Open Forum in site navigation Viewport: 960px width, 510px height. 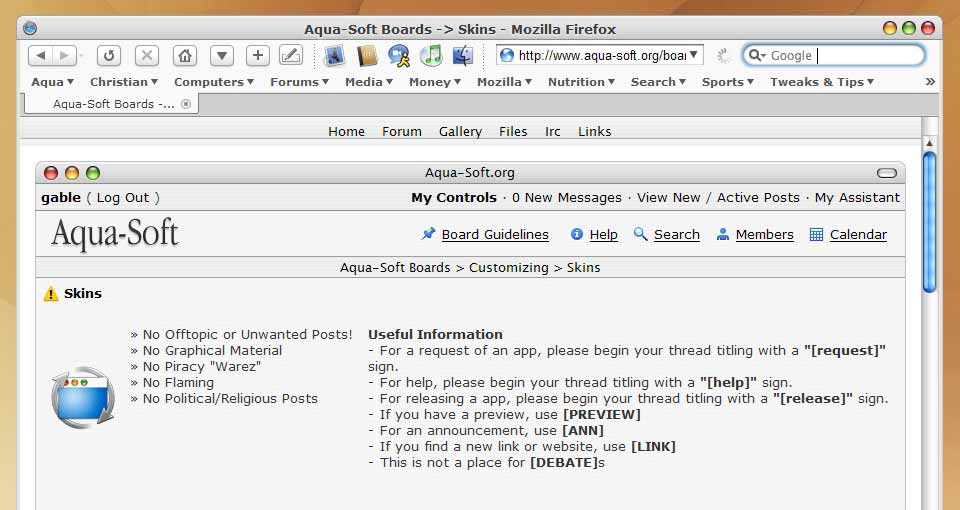pos(402,132)
